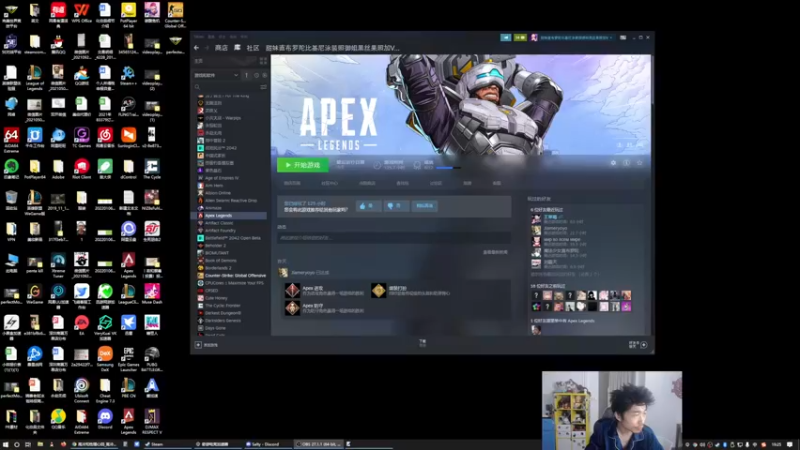Open Big Picture mode icon
This screenshot has height=450, width=800.
click(x=623, y=37)
